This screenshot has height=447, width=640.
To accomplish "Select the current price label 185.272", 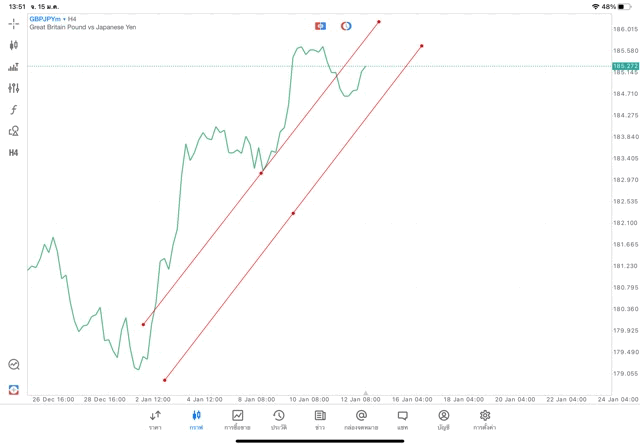I will 624,66.
